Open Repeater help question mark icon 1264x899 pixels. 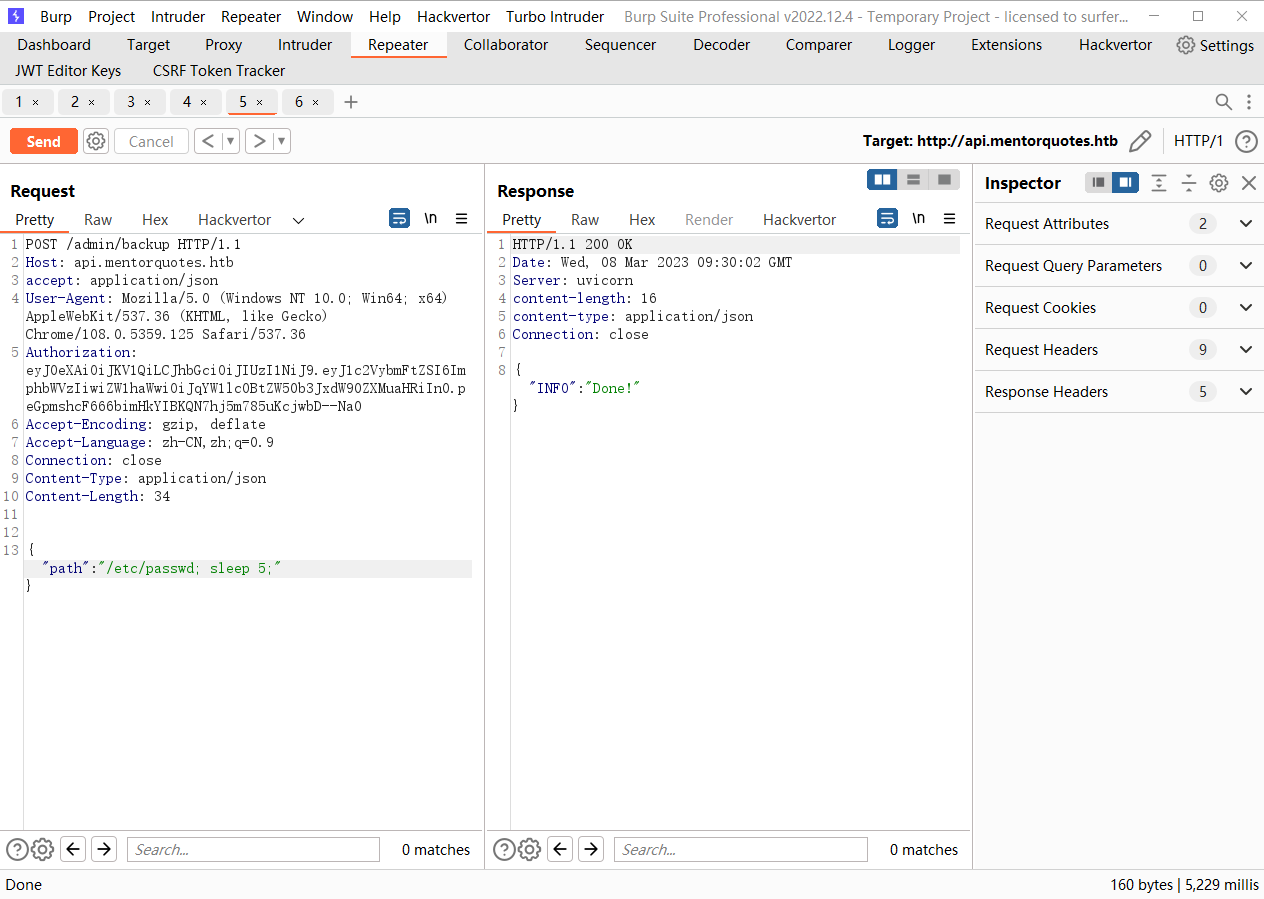pyautogui.click(x=1246, y=141)
